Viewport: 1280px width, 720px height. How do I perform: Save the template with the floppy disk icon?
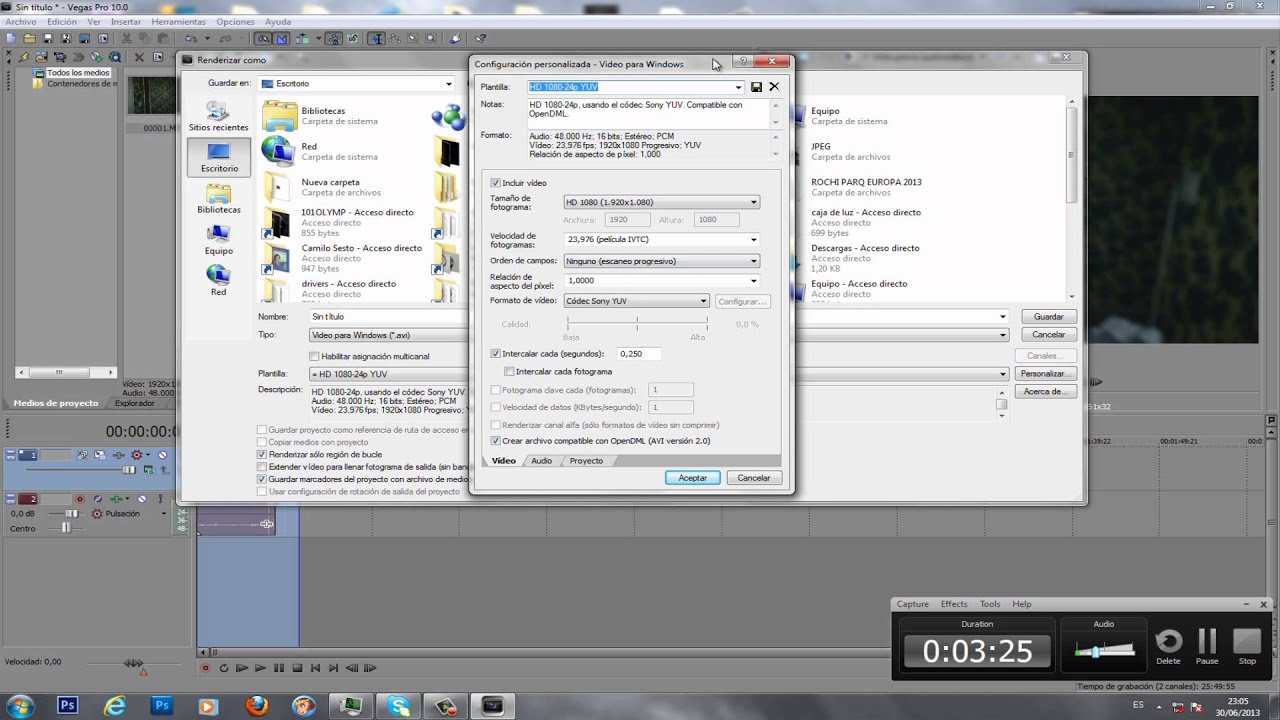point(756,87)
